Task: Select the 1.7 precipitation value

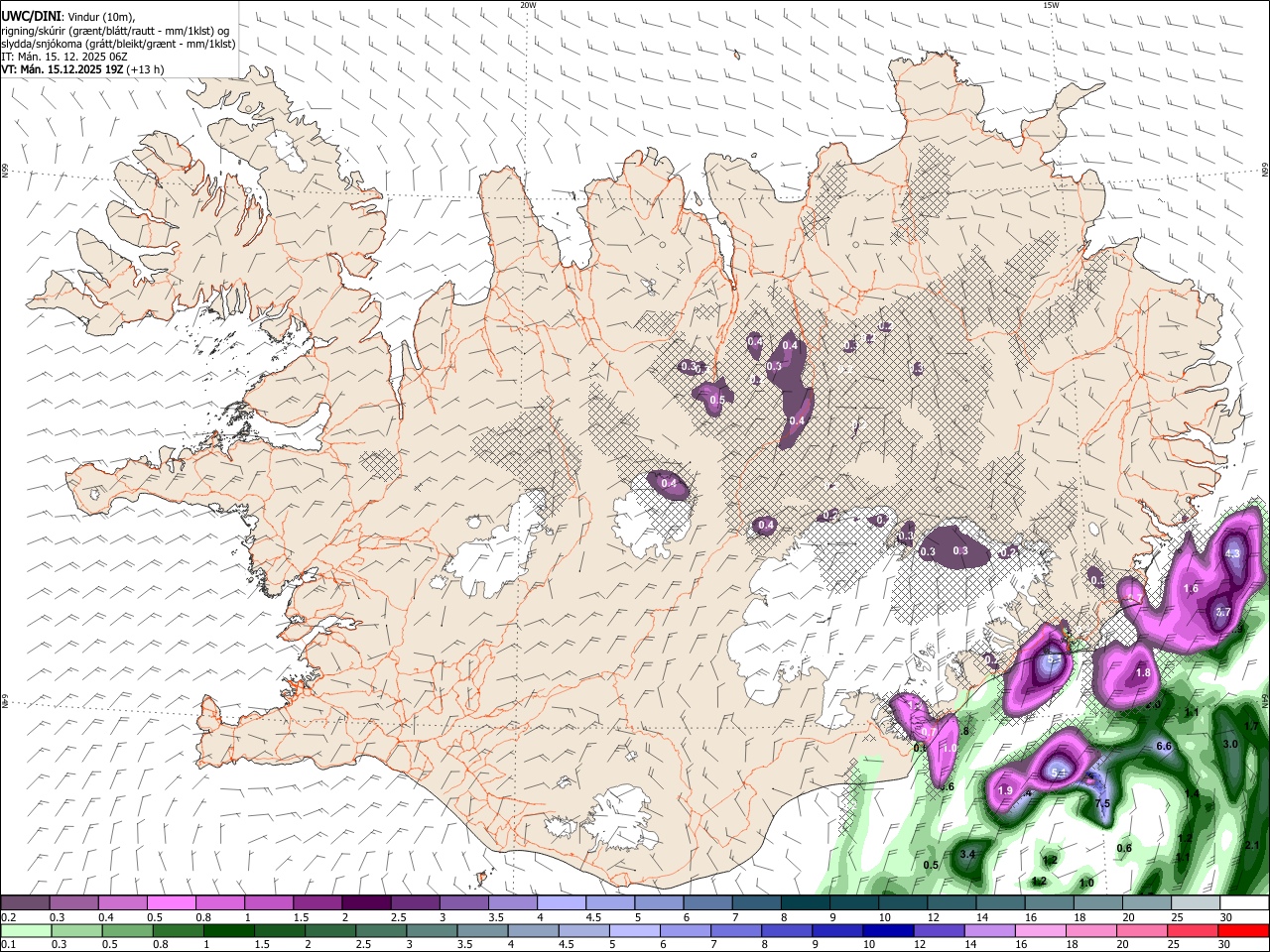Action: (x=1251, y=726)
